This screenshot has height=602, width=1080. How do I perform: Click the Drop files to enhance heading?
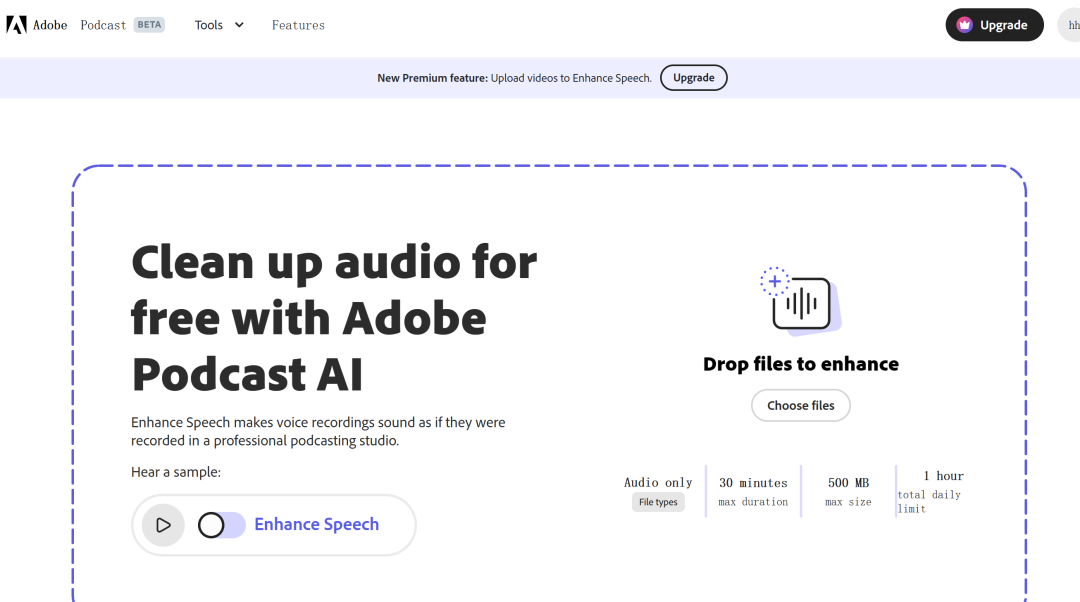[800, 364]
